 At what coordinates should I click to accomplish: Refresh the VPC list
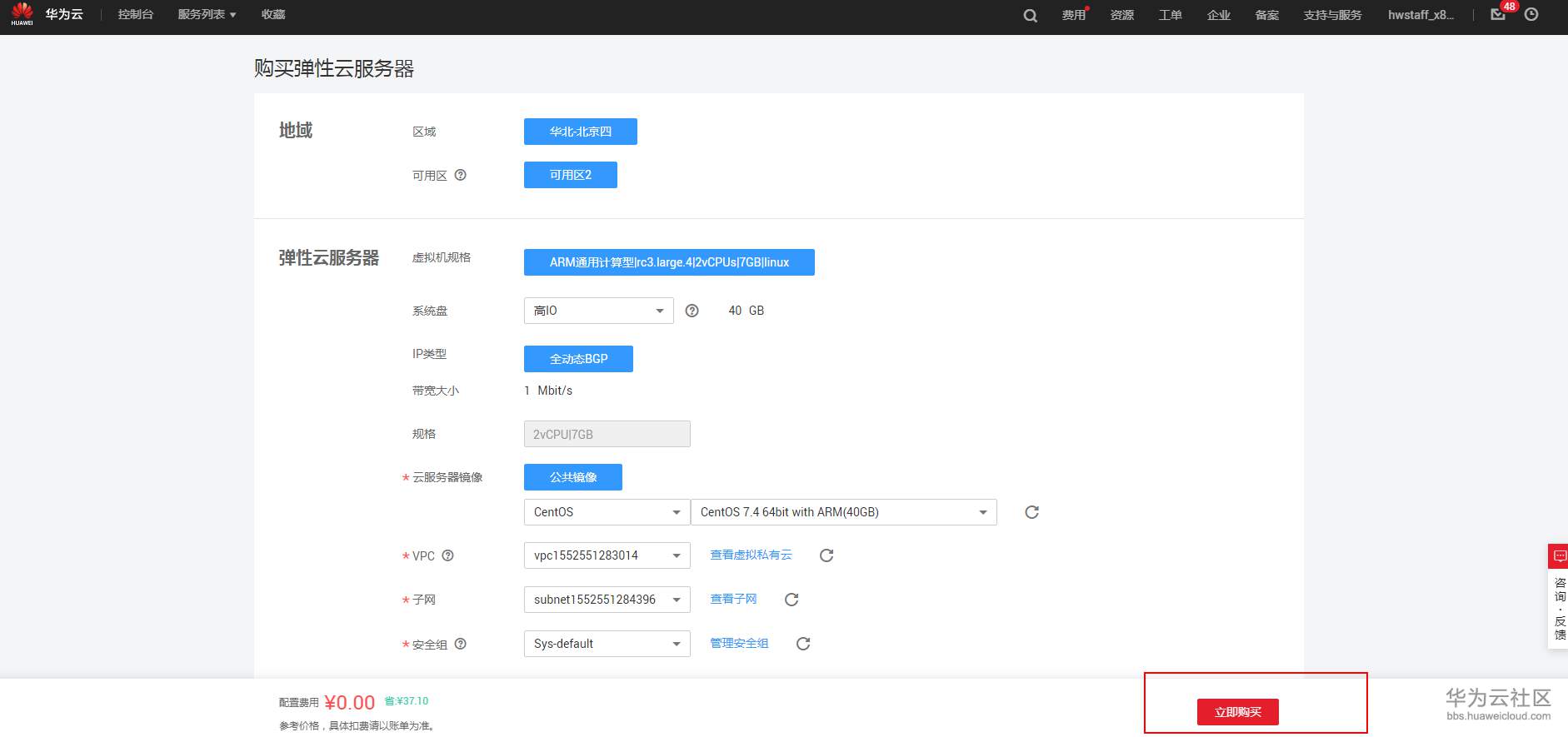pyautogui.click(x=826, y=555)
